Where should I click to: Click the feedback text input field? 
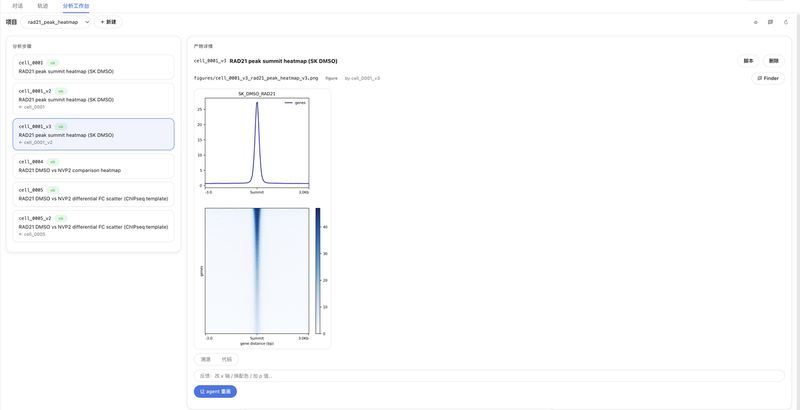[x=489, y=376]
